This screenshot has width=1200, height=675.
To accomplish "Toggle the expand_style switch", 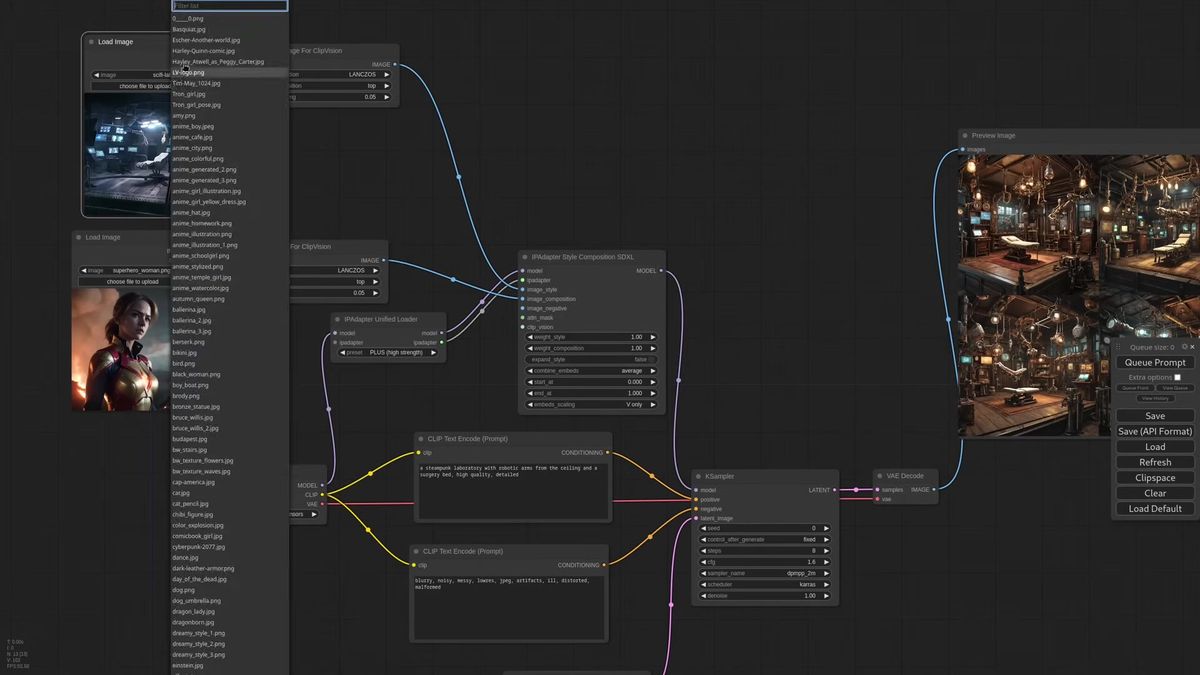I will tap(590, 359).
